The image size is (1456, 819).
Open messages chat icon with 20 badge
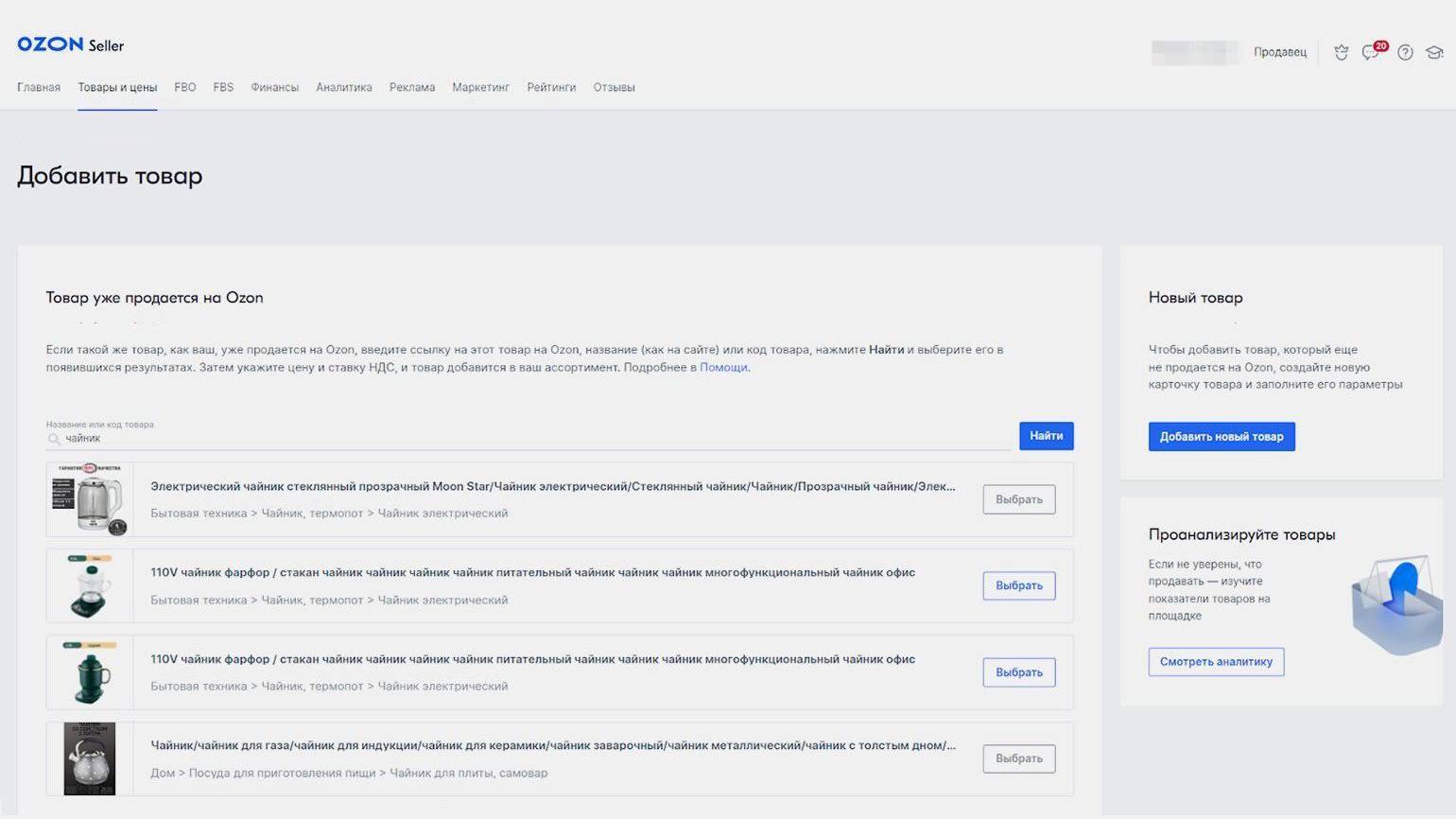tap(1370, 53)
